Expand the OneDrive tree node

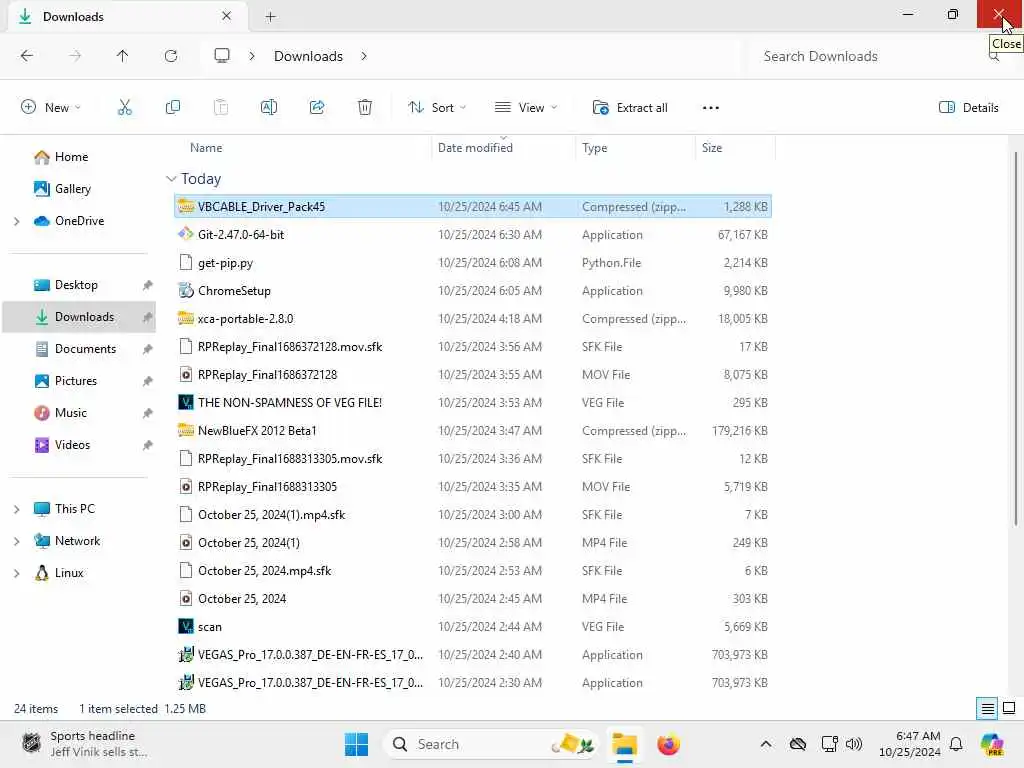click(x=16, y=221)
